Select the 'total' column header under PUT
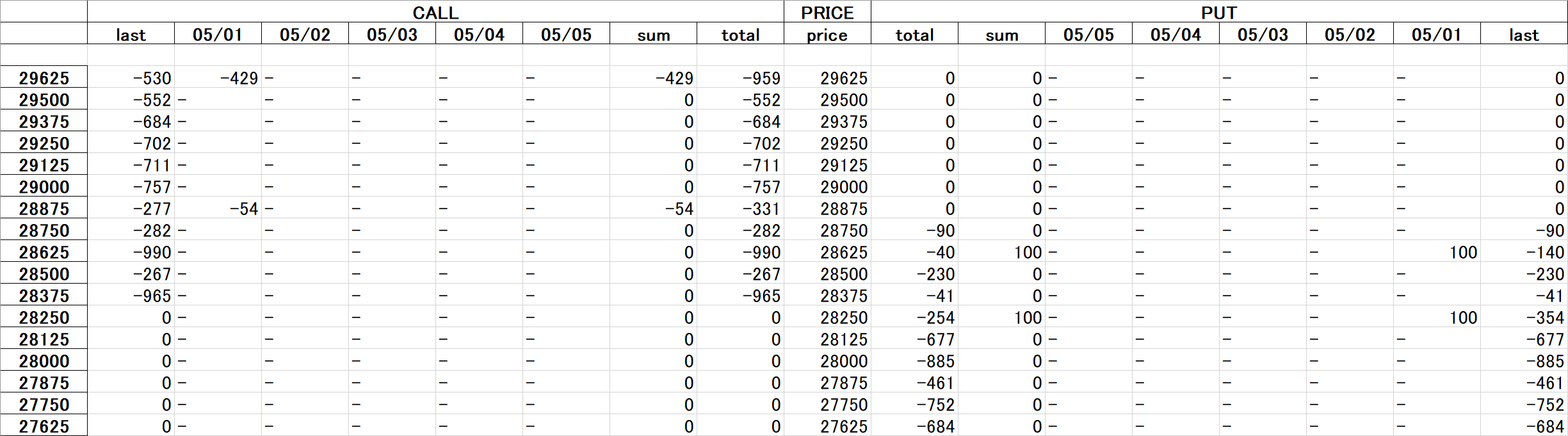The height and width of the screenshot is (436, 1568). [914, 34]
